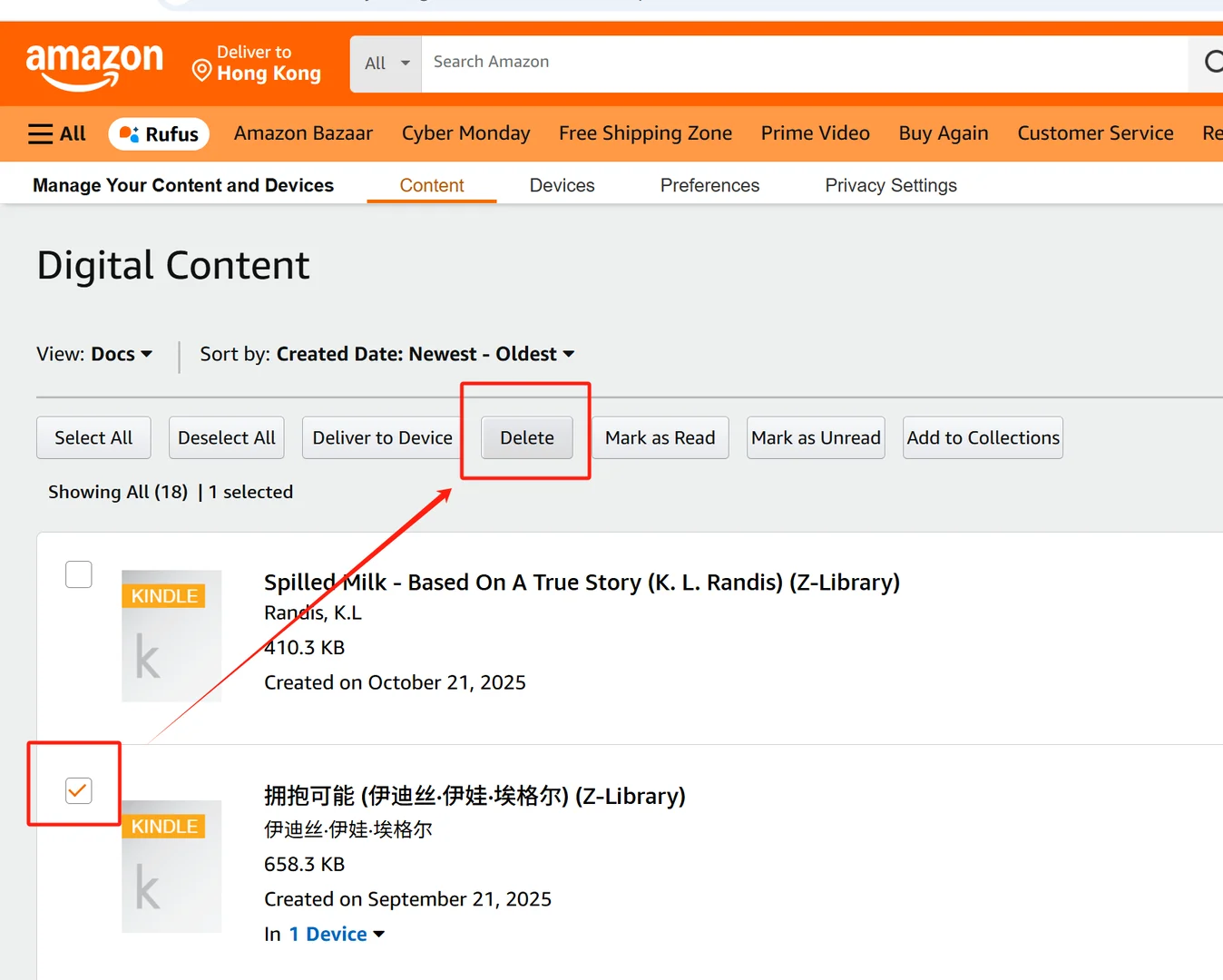This screenshot has width=1223, height=980.
Task: Click the Randis, K.L author name
Action: [x=313, y=612]
